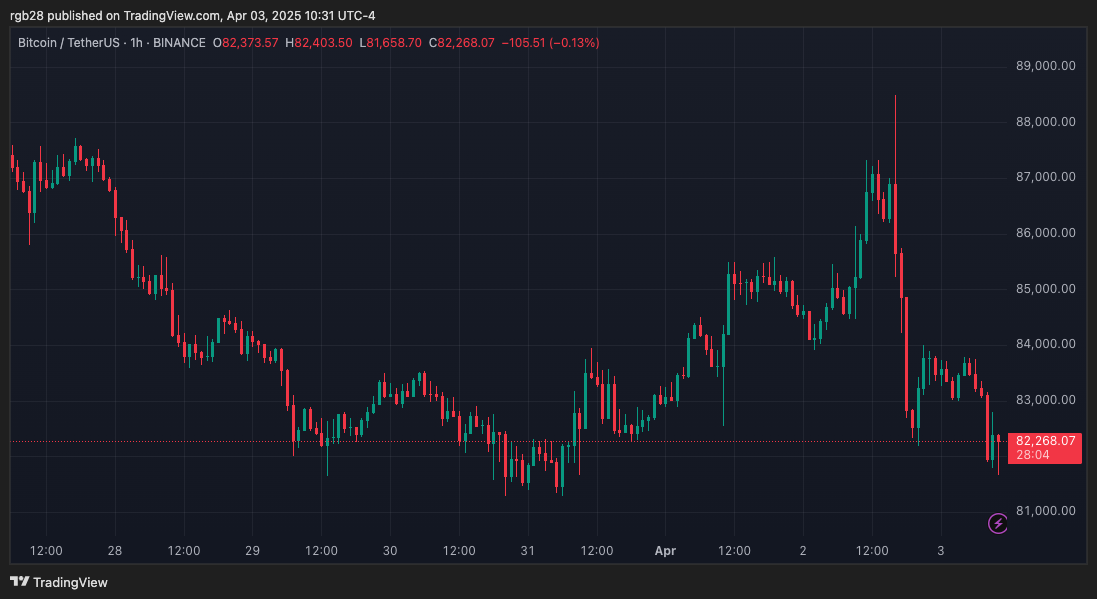Click the red current price label 82,268.07
1097x599 pixels.
point(1045,440)
